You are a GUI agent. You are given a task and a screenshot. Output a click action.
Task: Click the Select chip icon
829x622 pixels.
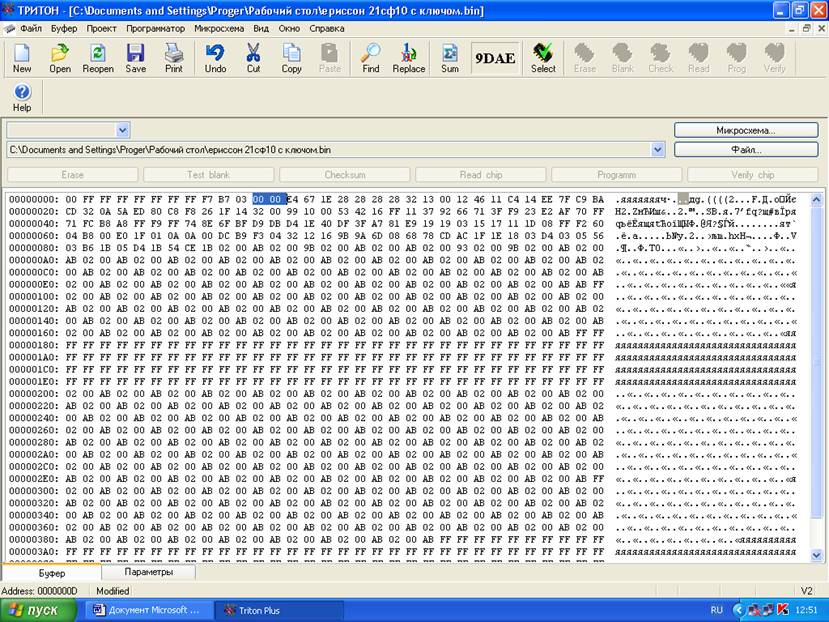pyautogui.click(x=543, y=58)
